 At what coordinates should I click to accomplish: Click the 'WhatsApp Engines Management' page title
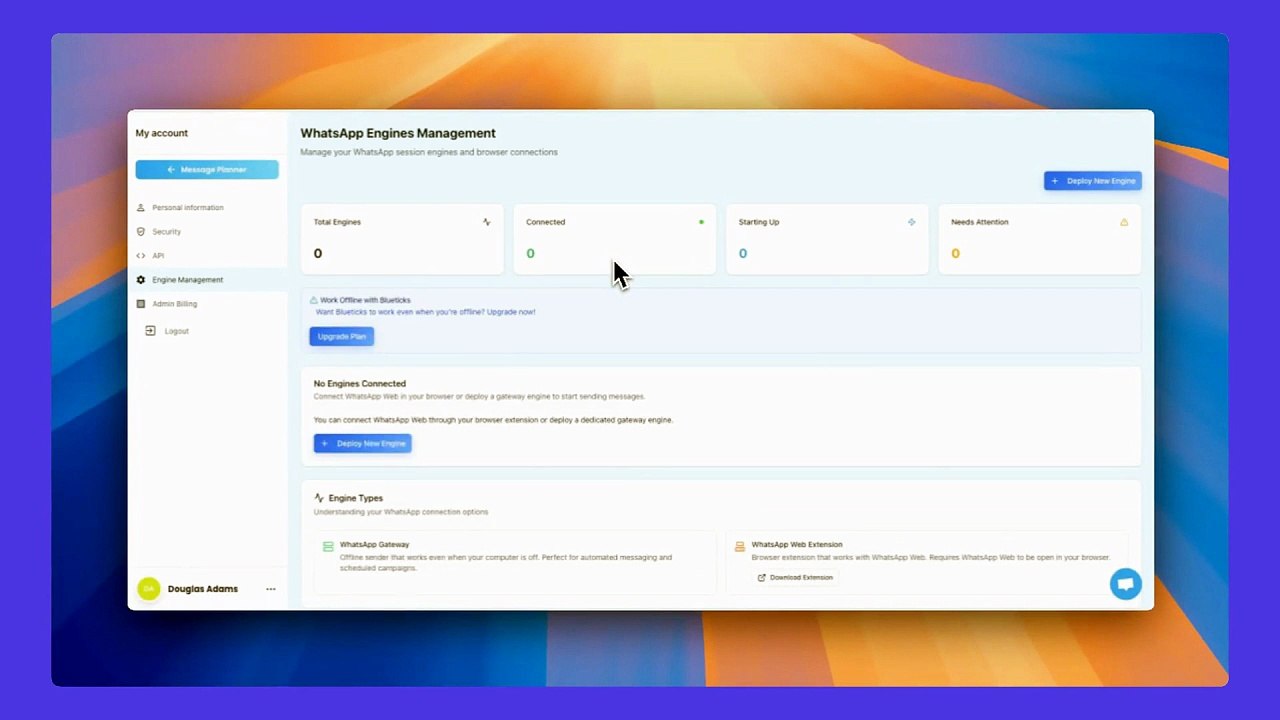[x=398, y=133]
